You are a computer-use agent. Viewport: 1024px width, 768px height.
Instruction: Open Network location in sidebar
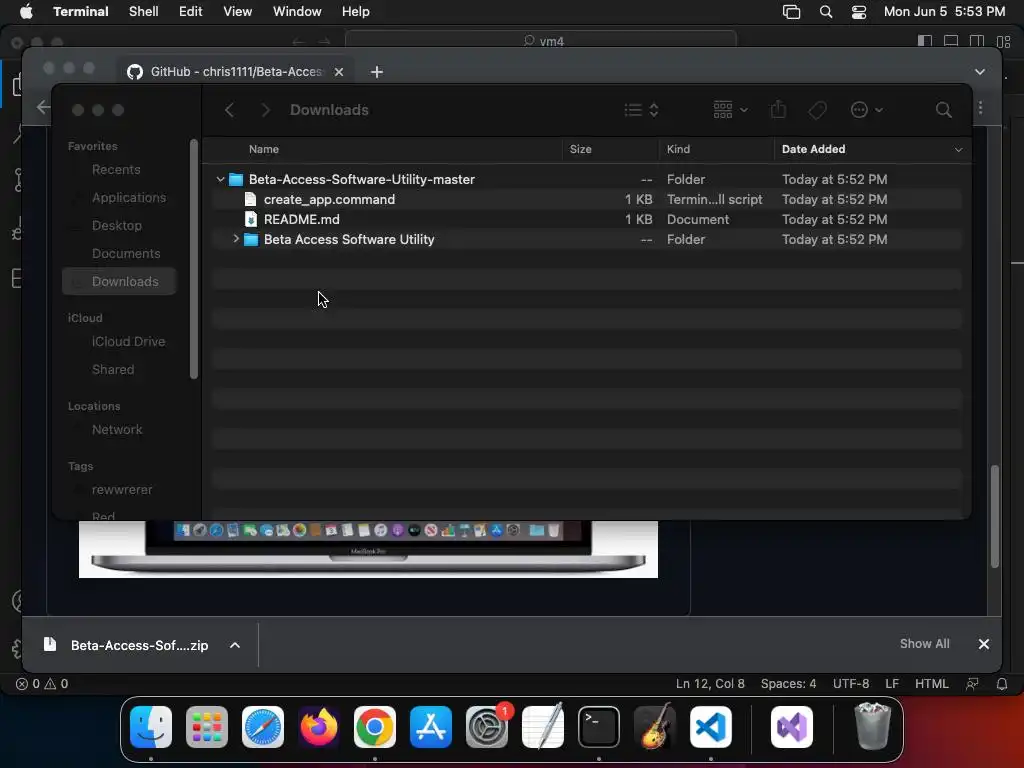click(x=116, y=430)
